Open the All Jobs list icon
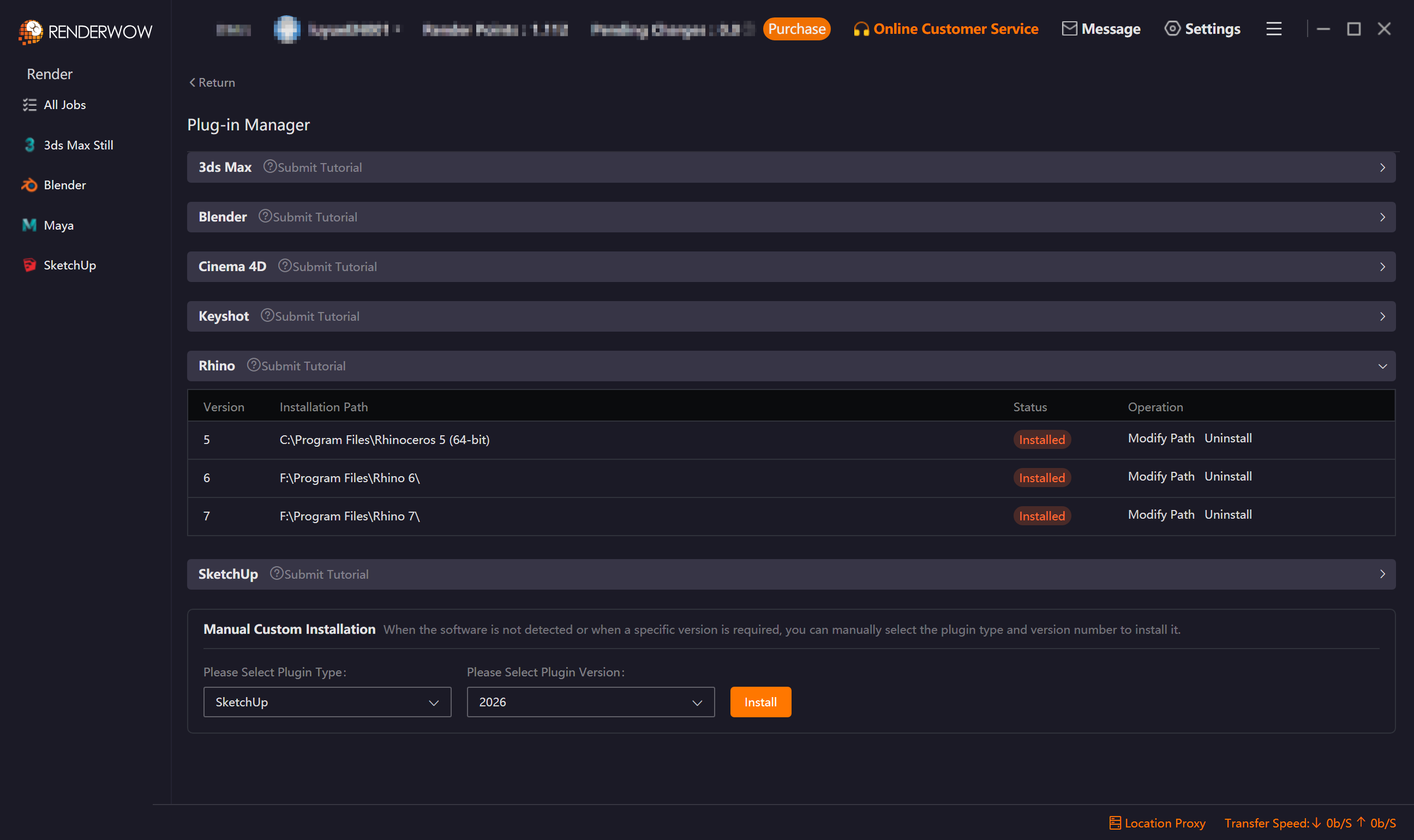Screen dimensions: 1414x840 tap(29, 105)
